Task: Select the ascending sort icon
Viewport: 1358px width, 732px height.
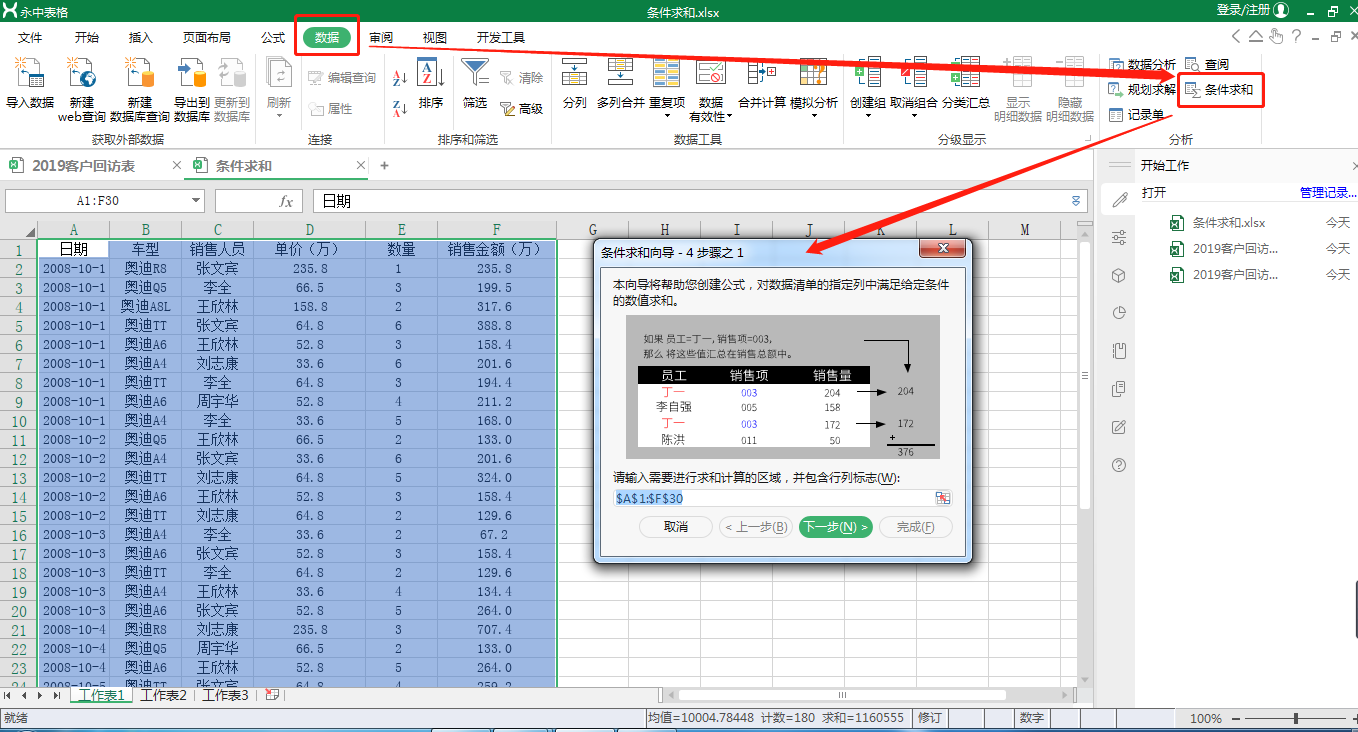Action: pyautogui.click(x=399, y=76)
